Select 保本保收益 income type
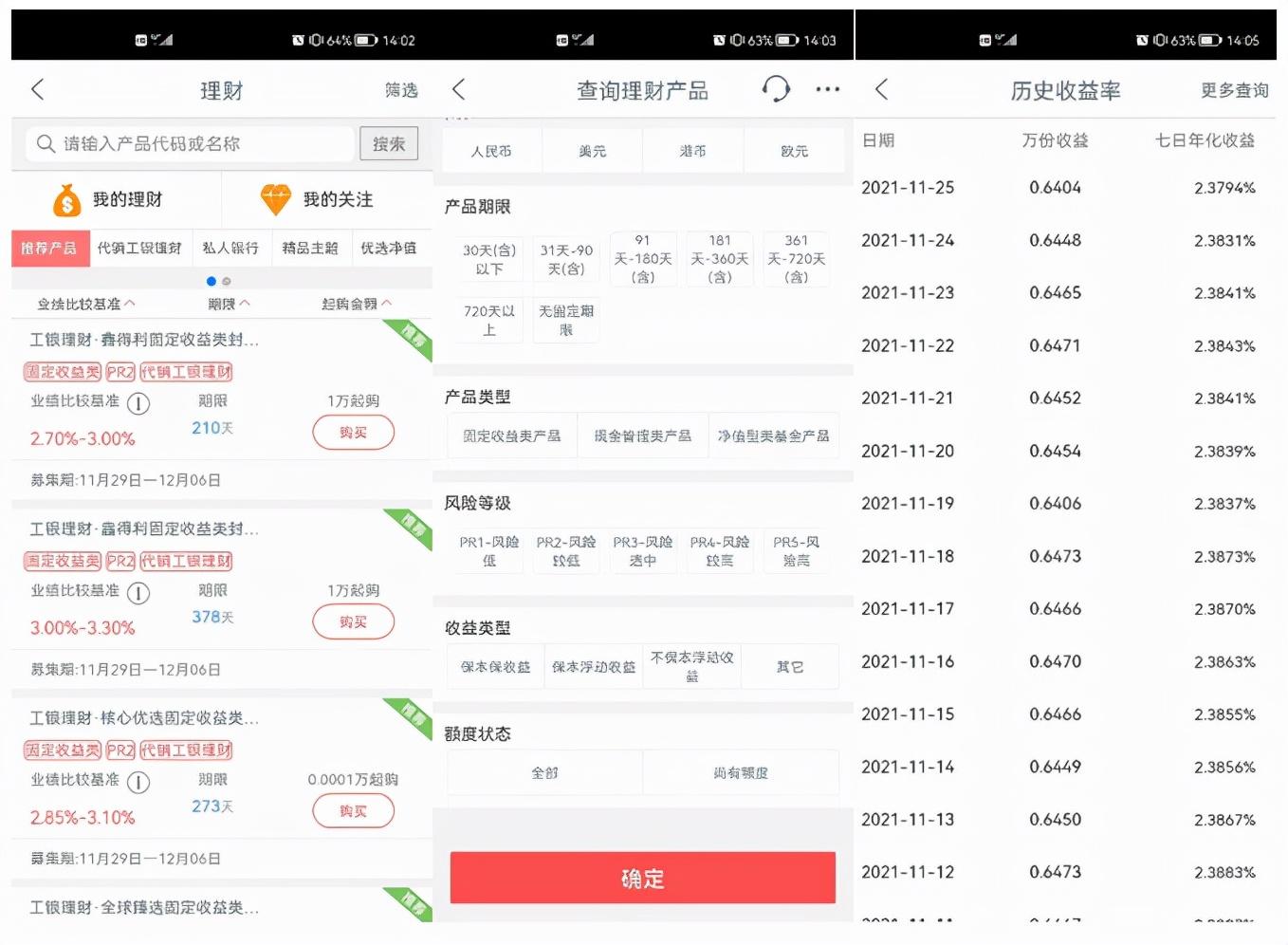Image resolution: width=1288 pixels, height=945 pixels. click(x=496, y=667)
